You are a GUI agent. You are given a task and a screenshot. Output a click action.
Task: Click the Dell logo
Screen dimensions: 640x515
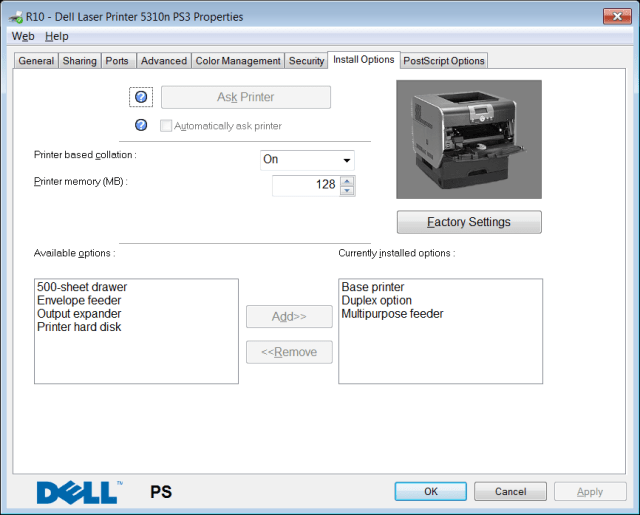[x=80, y=492]
